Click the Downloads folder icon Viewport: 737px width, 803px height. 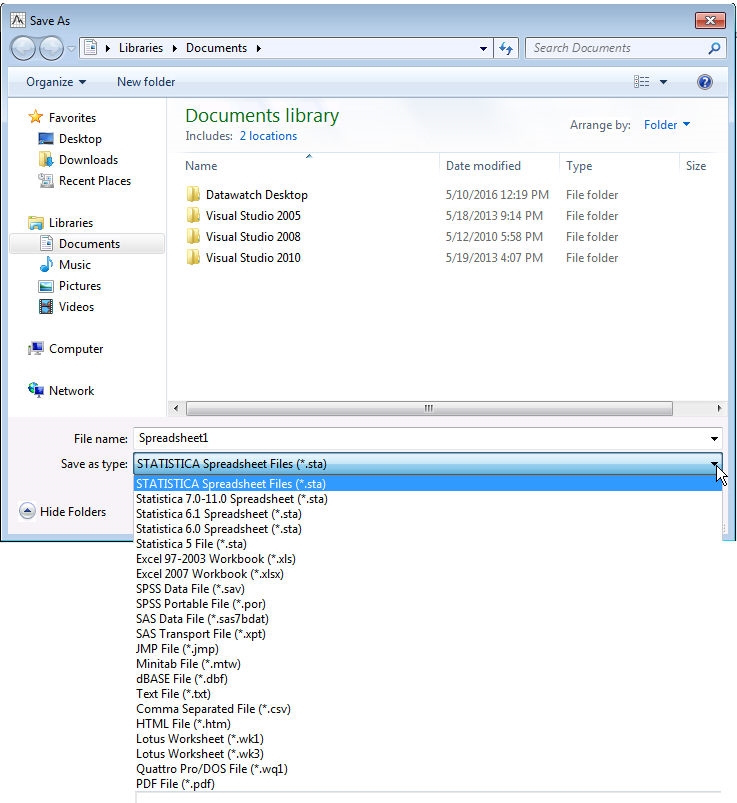46,159
